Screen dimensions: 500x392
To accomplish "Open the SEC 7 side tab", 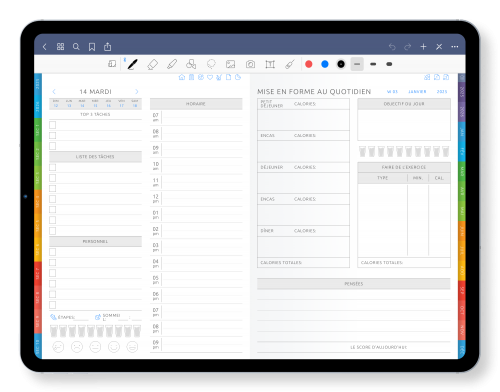I will [x=38, y=274].
